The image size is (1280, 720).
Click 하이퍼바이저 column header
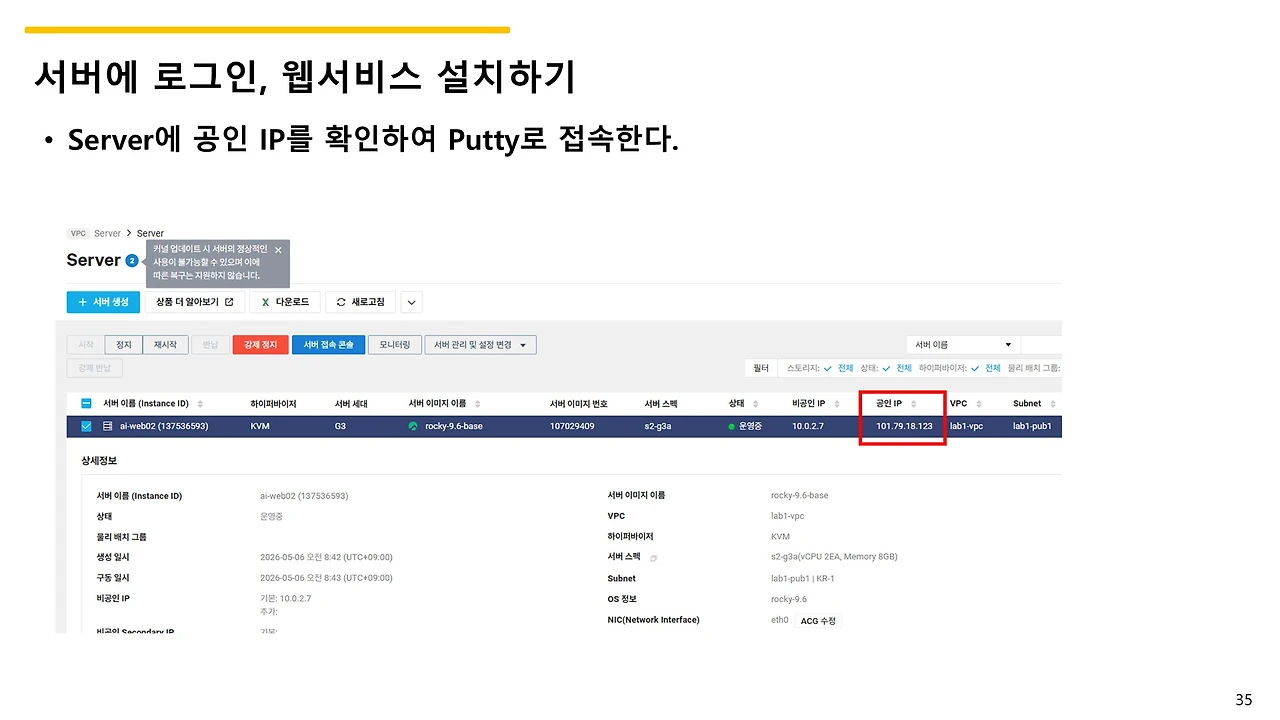coord(273,404)
